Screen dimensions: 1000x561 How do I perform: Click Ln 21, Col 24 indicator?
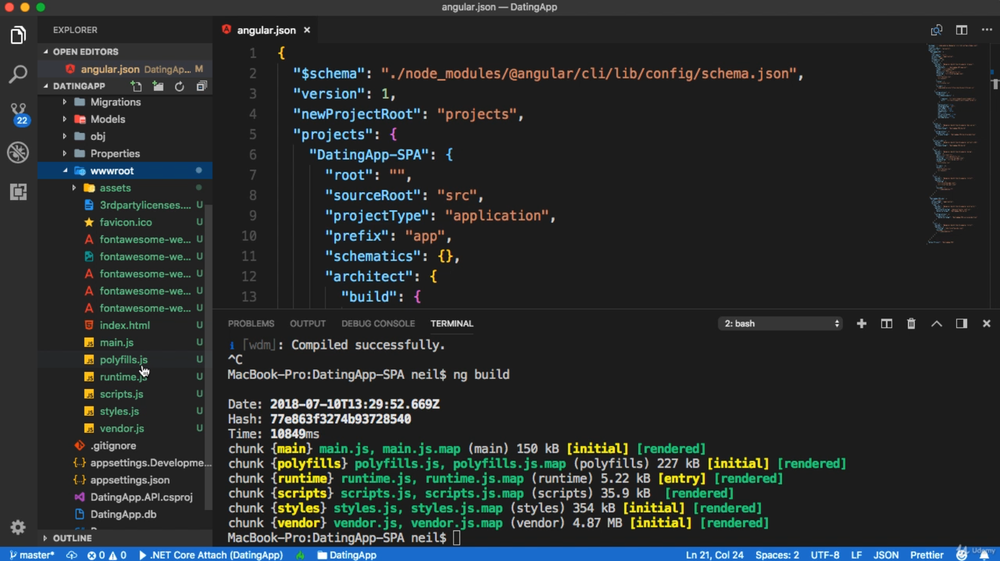[x=714, y=555]
